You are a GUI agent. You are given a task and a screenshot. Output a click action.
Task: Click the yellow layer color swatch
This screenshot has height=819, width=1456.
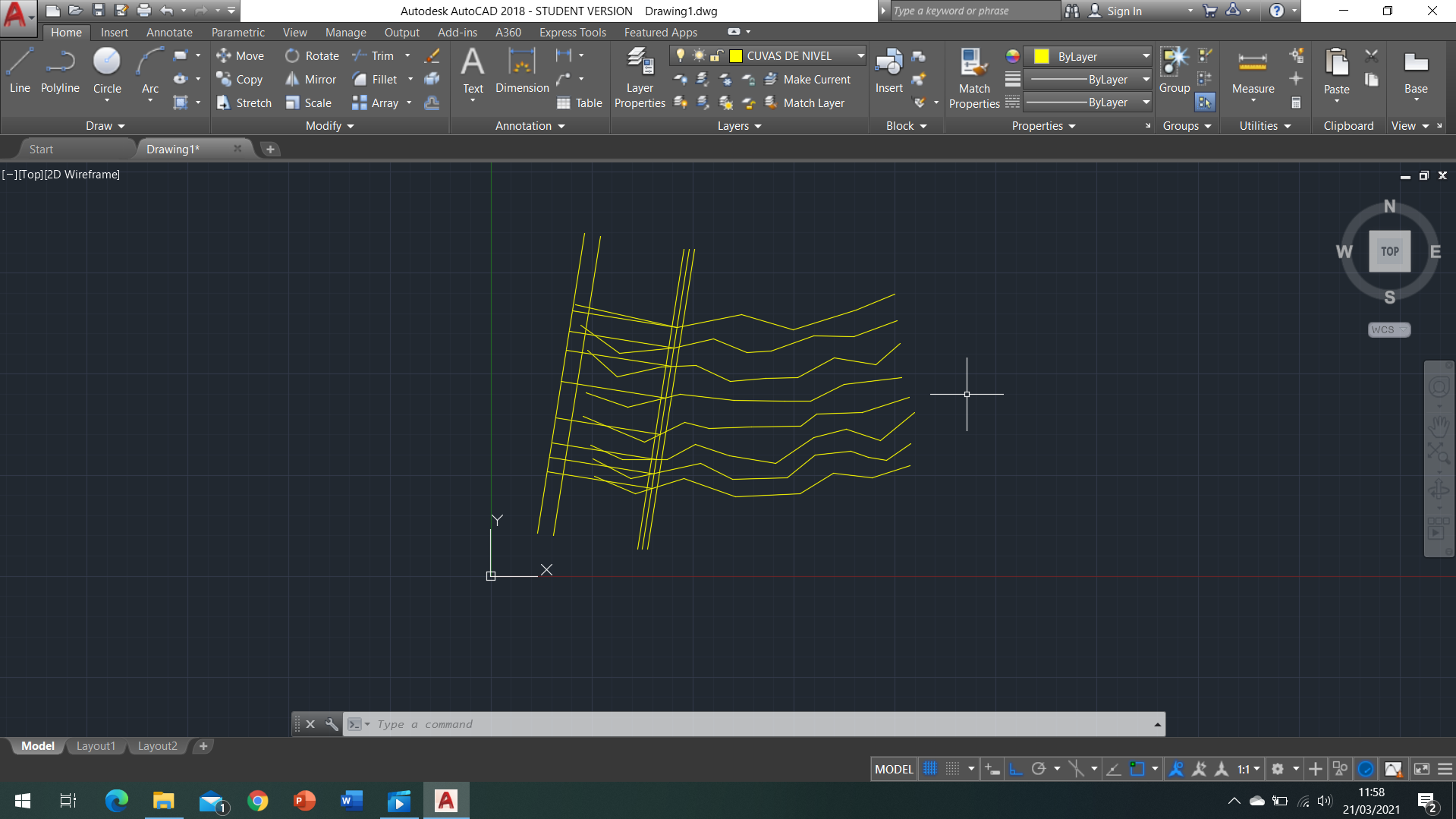736,56
